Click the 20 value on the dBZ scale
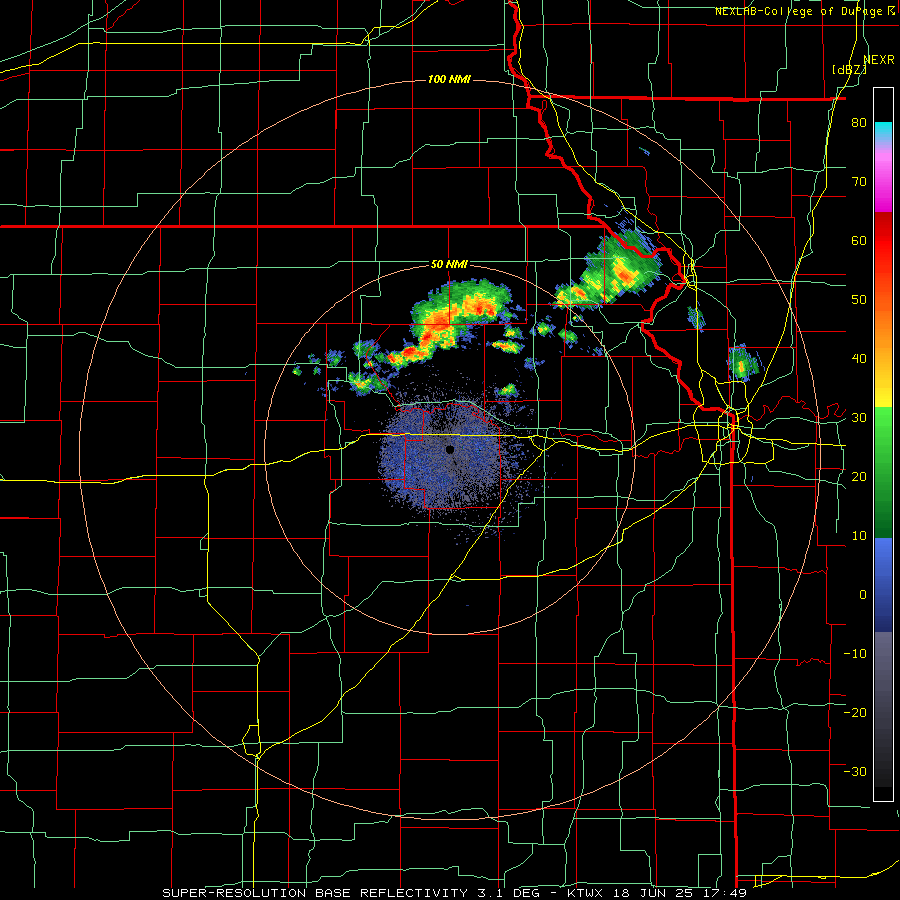900x900 pixels. pyautogui.click(x=859, y=476)
